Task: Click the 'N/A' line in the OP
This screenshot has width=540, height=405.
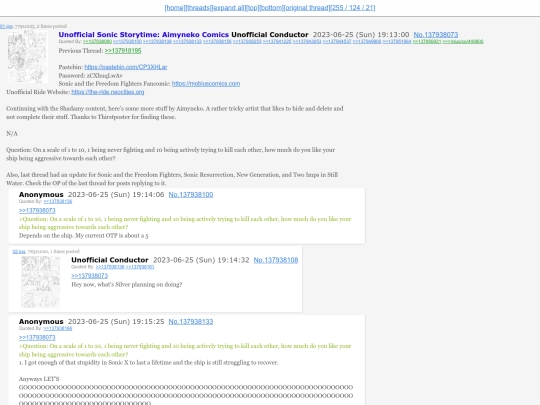Action: point(12,133)
